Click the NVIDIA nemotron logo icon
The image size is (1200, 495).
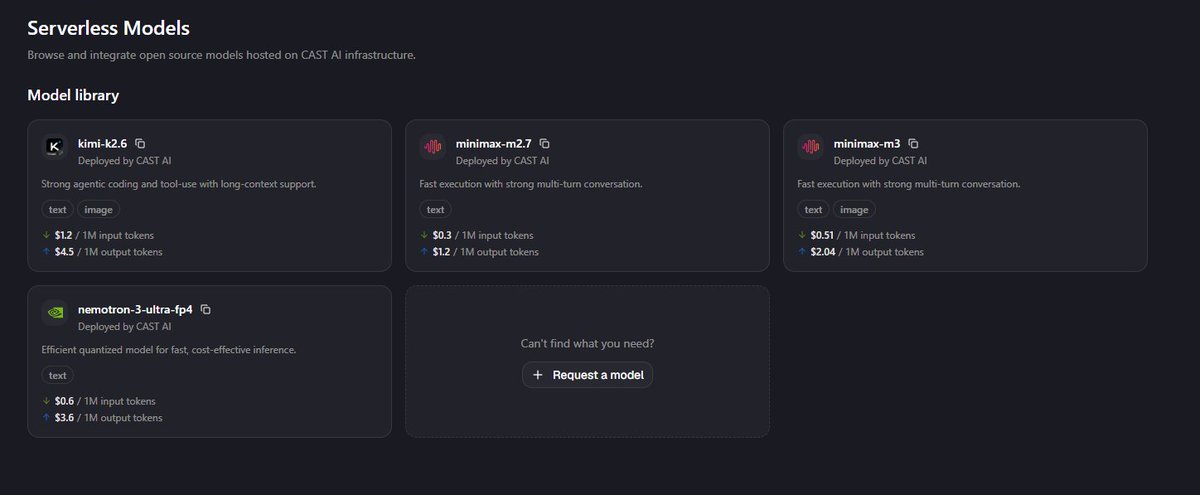(x=55, y=312)
